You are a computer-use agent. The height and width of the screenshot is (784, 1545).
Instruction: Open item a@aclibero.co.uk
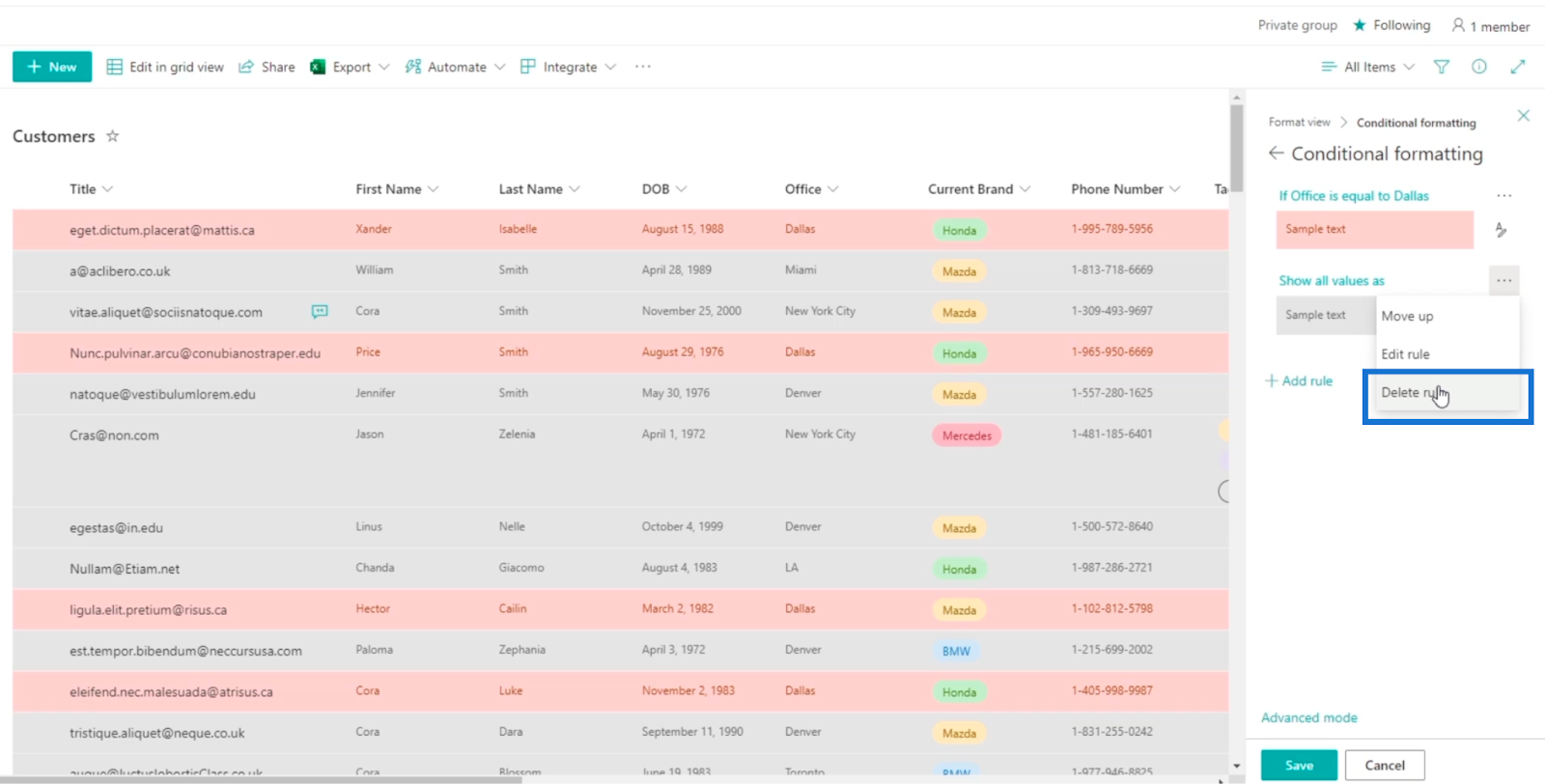tap(120, 271)
